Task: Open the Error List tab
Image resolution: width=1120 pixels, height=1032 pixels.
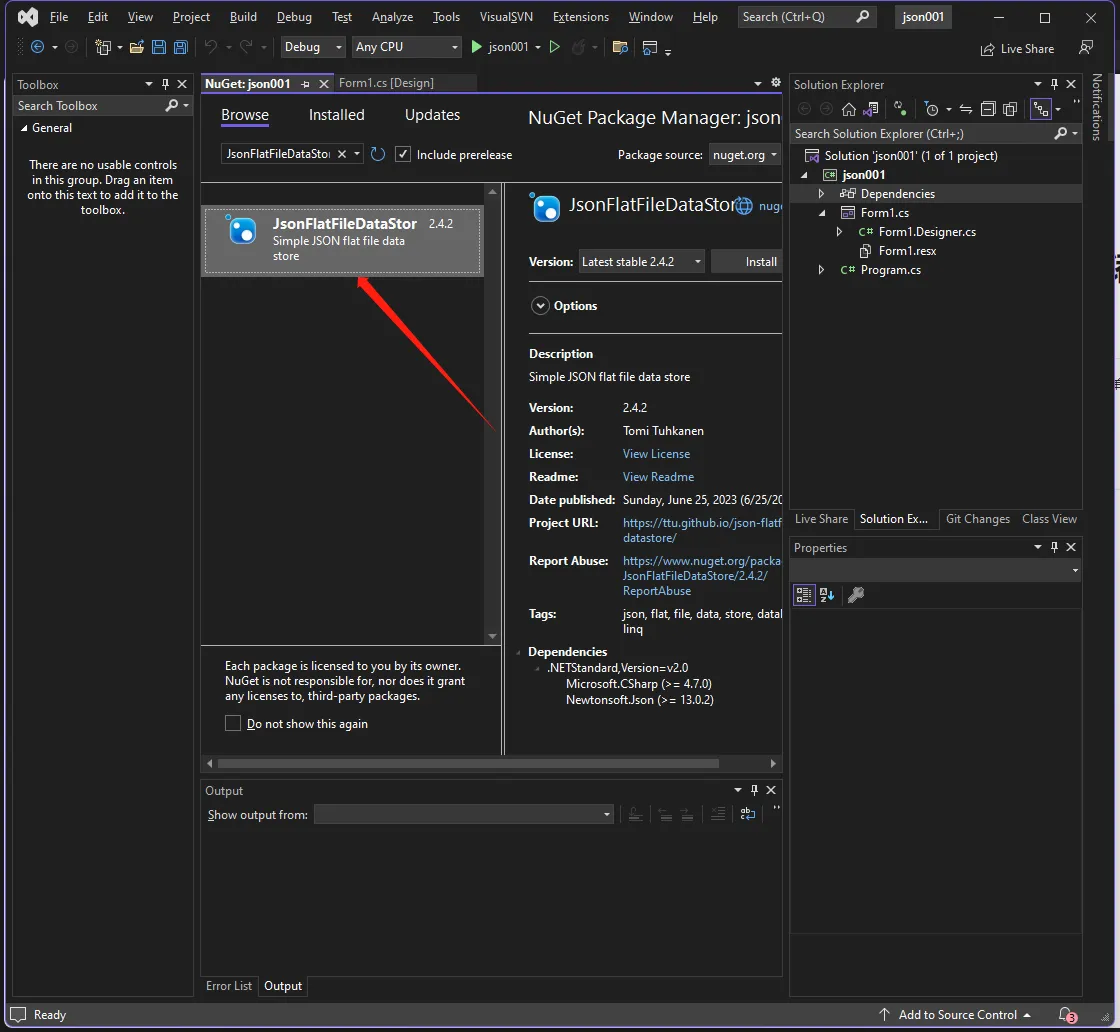Action: click(x=229, y=986)
